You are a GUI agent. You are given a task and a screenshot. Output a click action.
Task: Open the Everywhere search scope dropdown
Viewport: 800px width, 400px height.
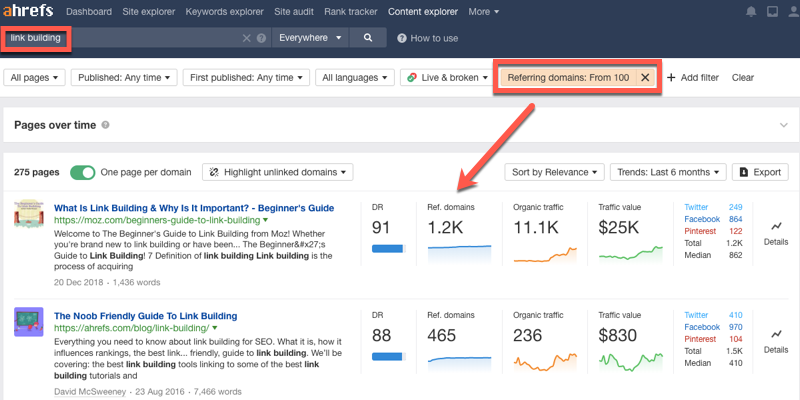pos(311,38)
